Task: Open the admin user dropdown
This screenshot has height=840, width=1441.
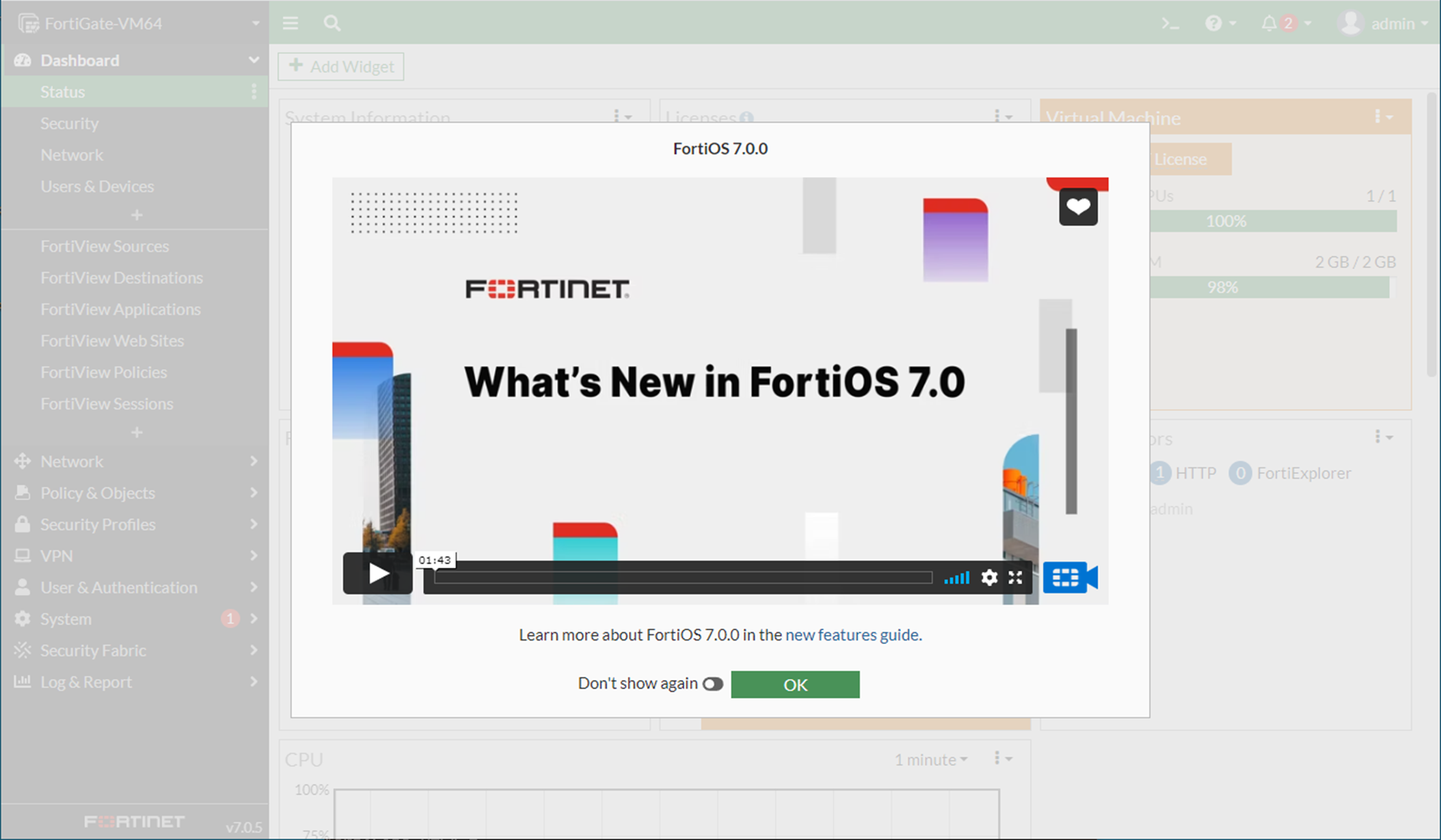Action: (x=1384, y=24)
